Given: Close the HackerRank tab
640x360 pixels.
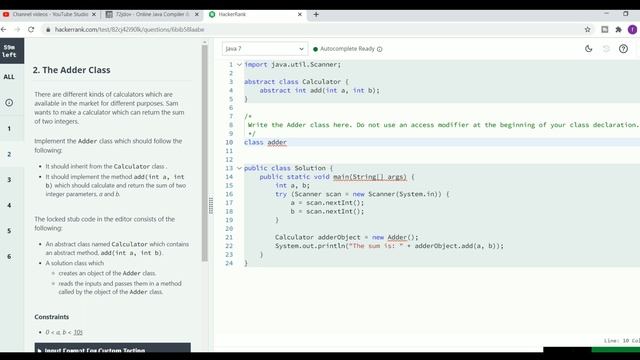Looking at the screenshot, I should click(300, 14).
